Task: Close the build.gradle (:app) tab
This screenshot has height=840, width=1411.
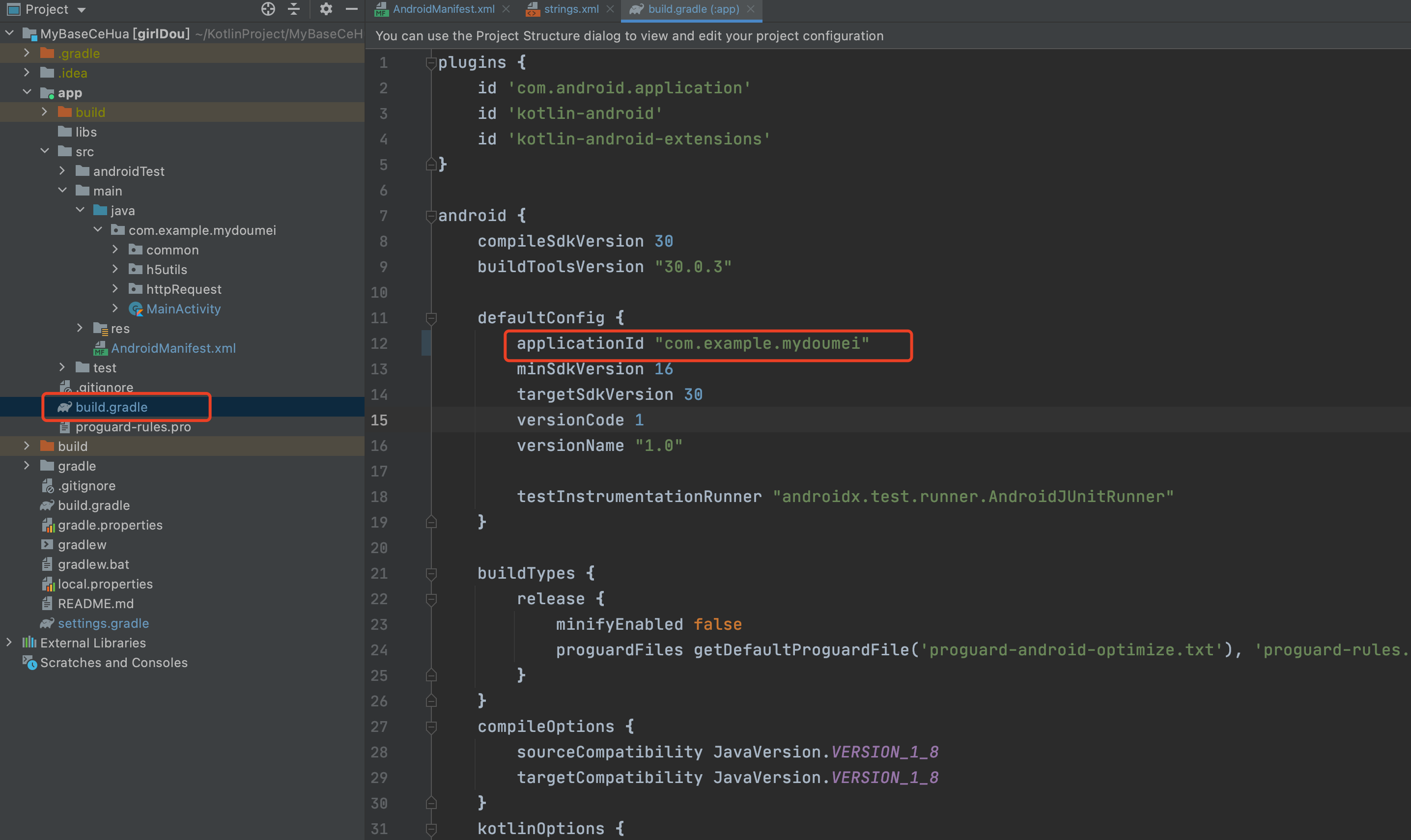Action: (751, 9)
